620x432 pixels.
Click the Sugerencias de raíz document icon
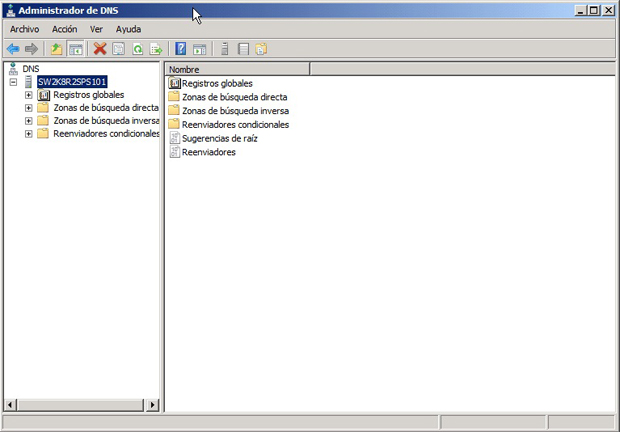(174, 138)
